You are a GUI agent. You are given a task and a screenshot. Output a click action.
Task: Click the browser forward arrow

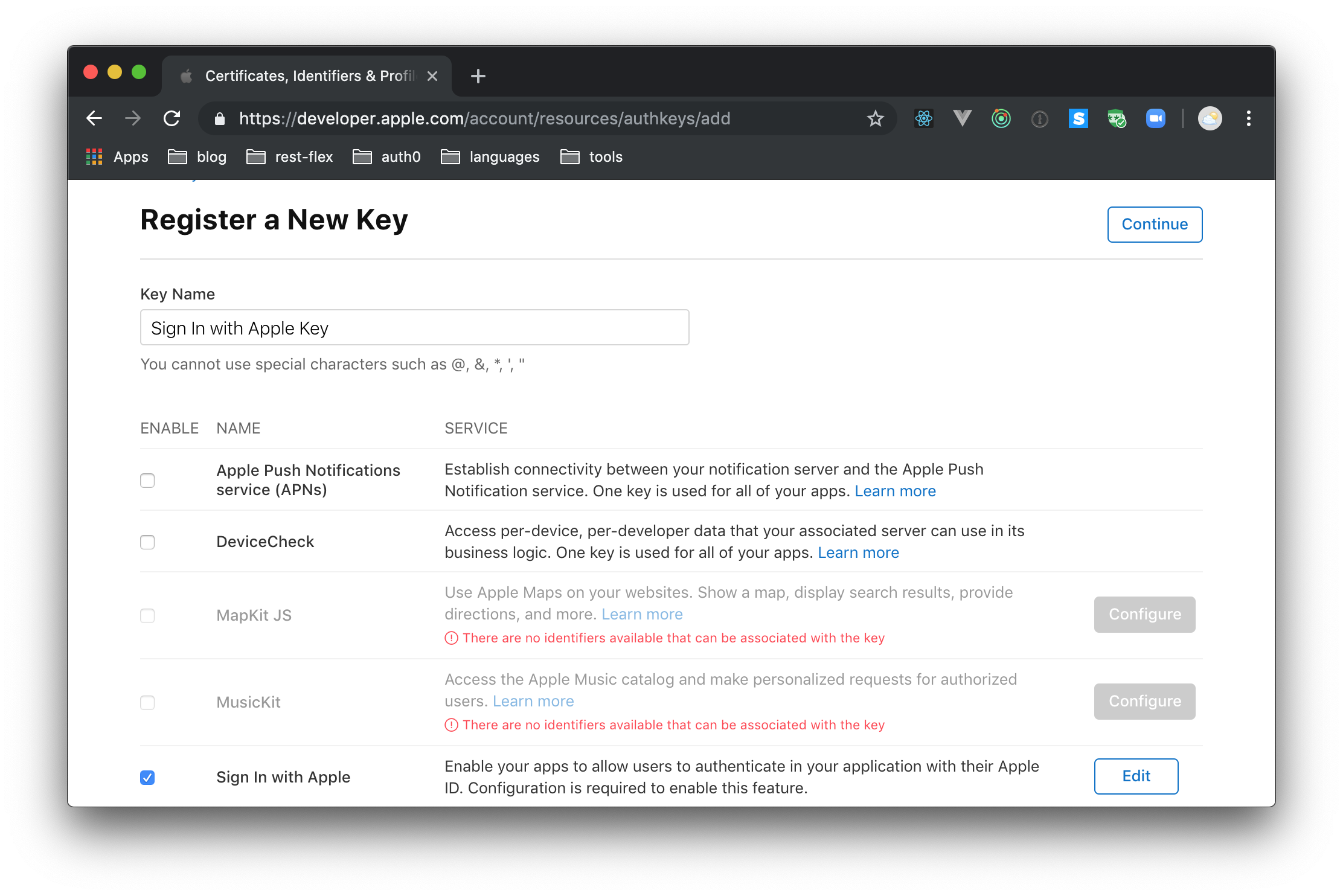pyautogui.click(x=133, y=118)
